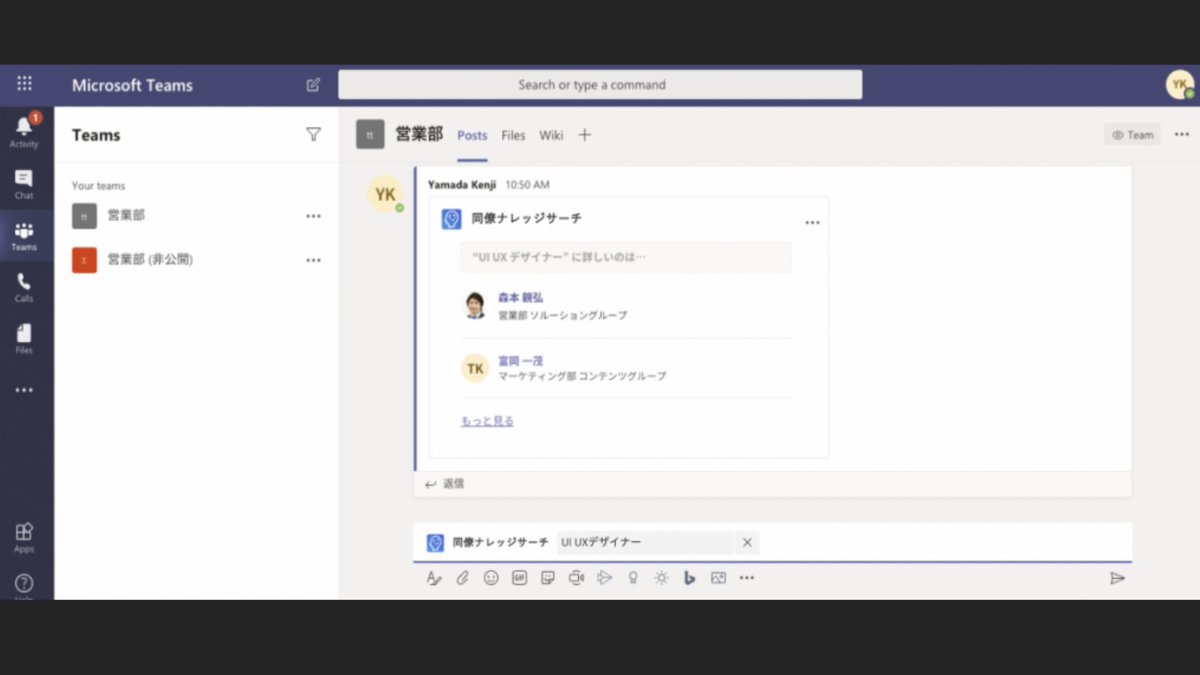1200x675 pixels.
Task: Open the sticker picker
Action: tap(548, 578)
